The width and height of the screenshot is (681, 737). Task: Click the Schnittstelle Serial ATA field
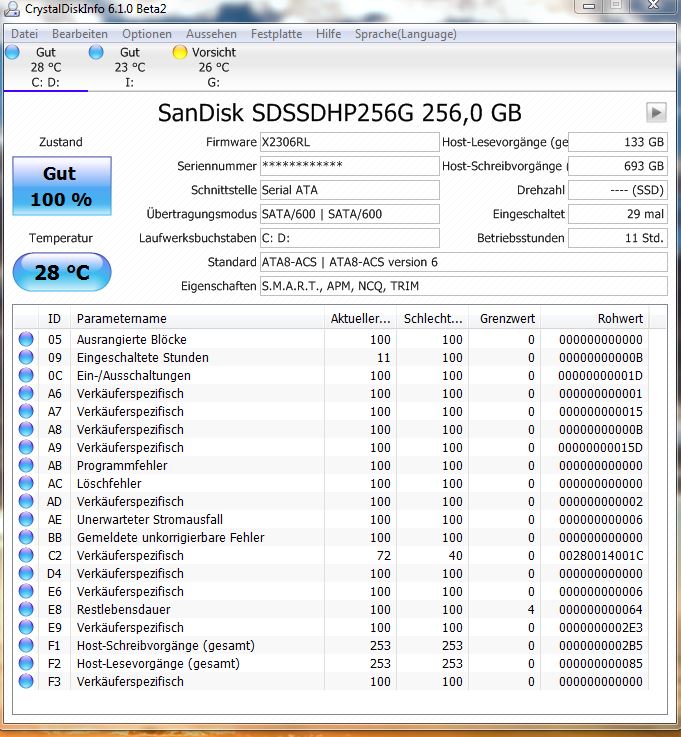pyautogui.click(x=350, y=190)
